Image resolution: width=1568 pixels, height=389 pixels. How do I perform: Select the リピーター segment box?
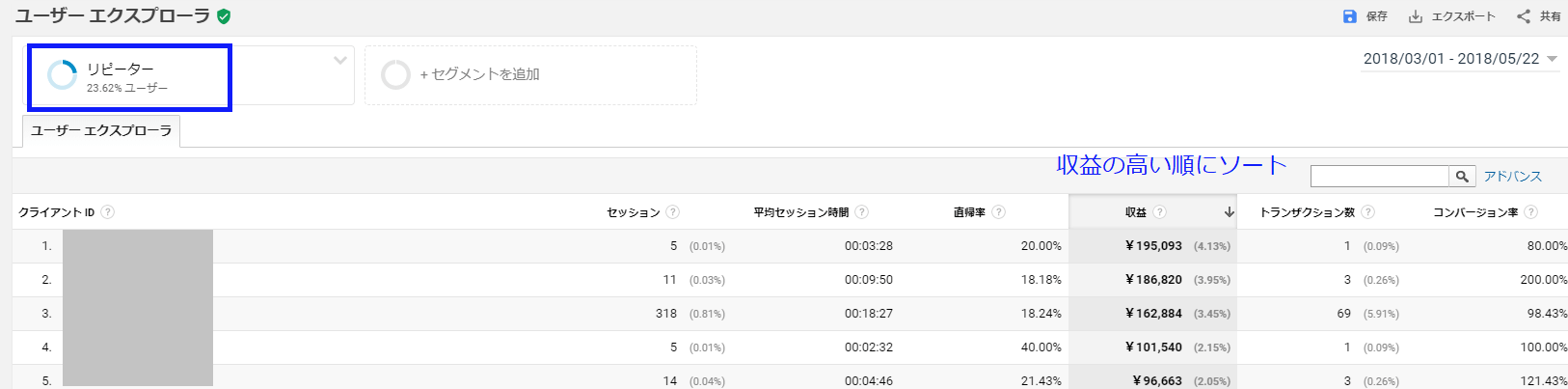pyautogui.click(x=129, y=76)
